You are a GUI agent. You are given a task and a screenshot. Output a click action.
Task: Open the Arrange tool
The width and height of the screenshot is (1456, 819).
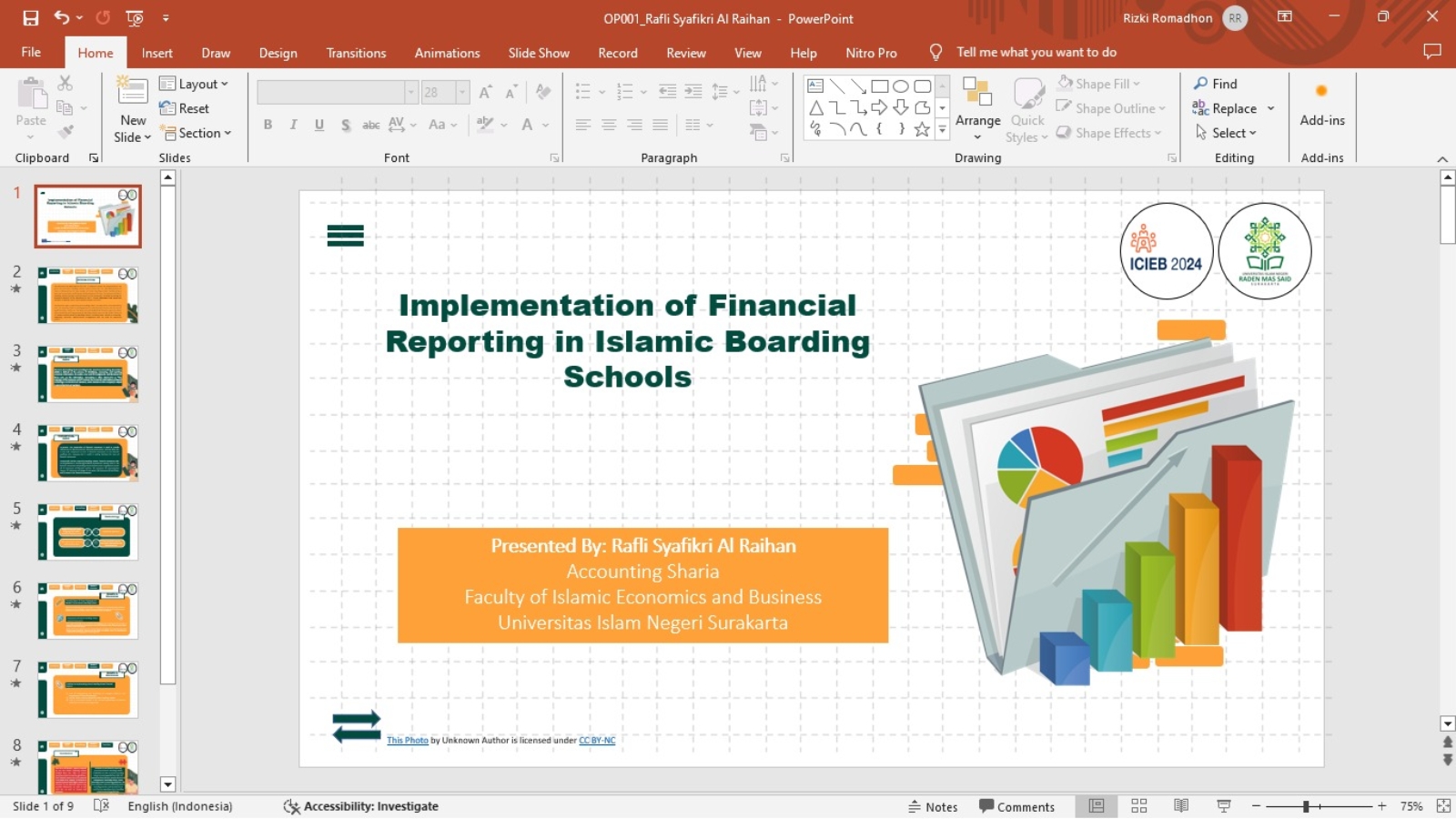click(x=978, y=109)
